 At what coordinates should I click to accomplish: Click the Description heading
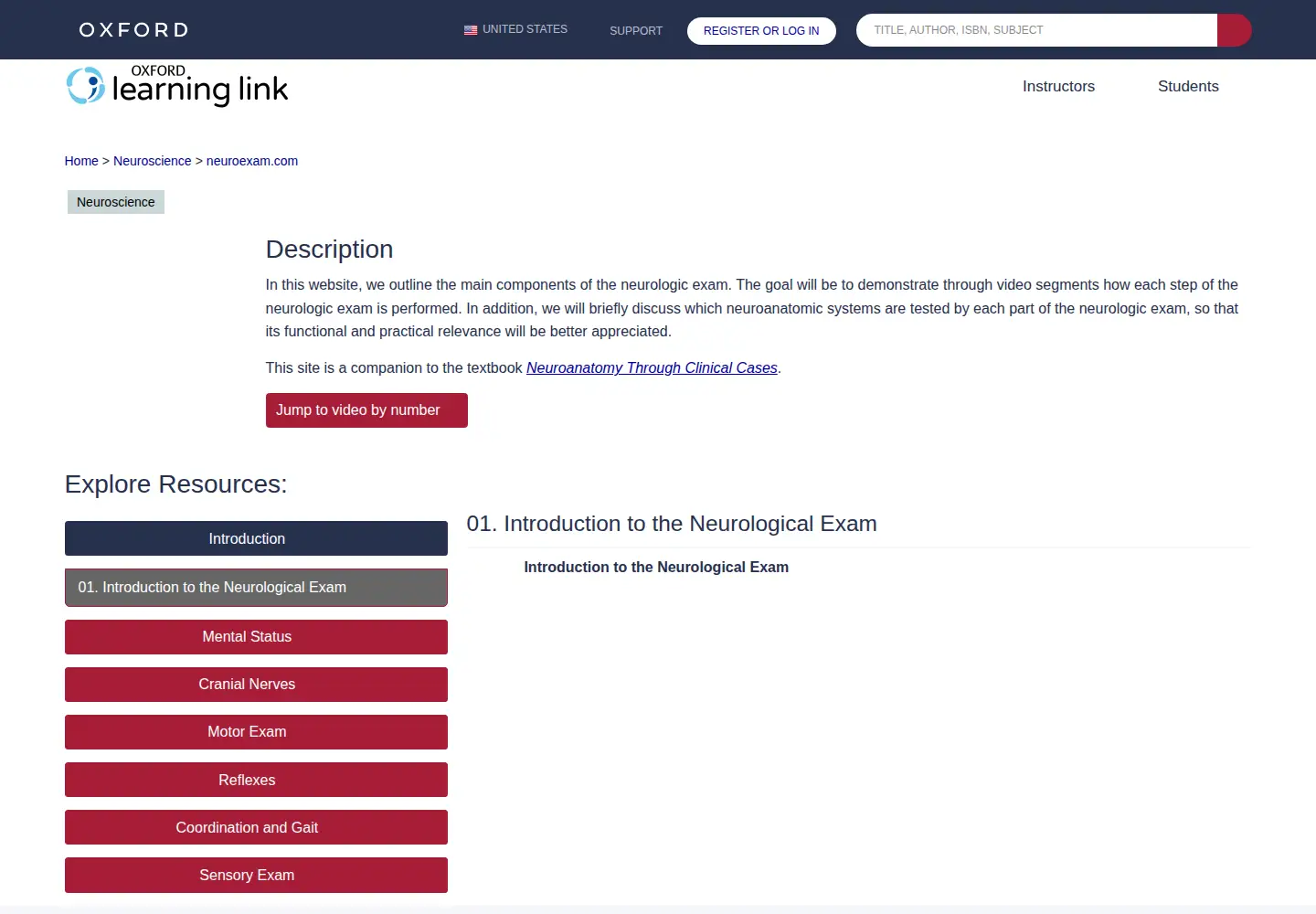(x=329, y=250)
